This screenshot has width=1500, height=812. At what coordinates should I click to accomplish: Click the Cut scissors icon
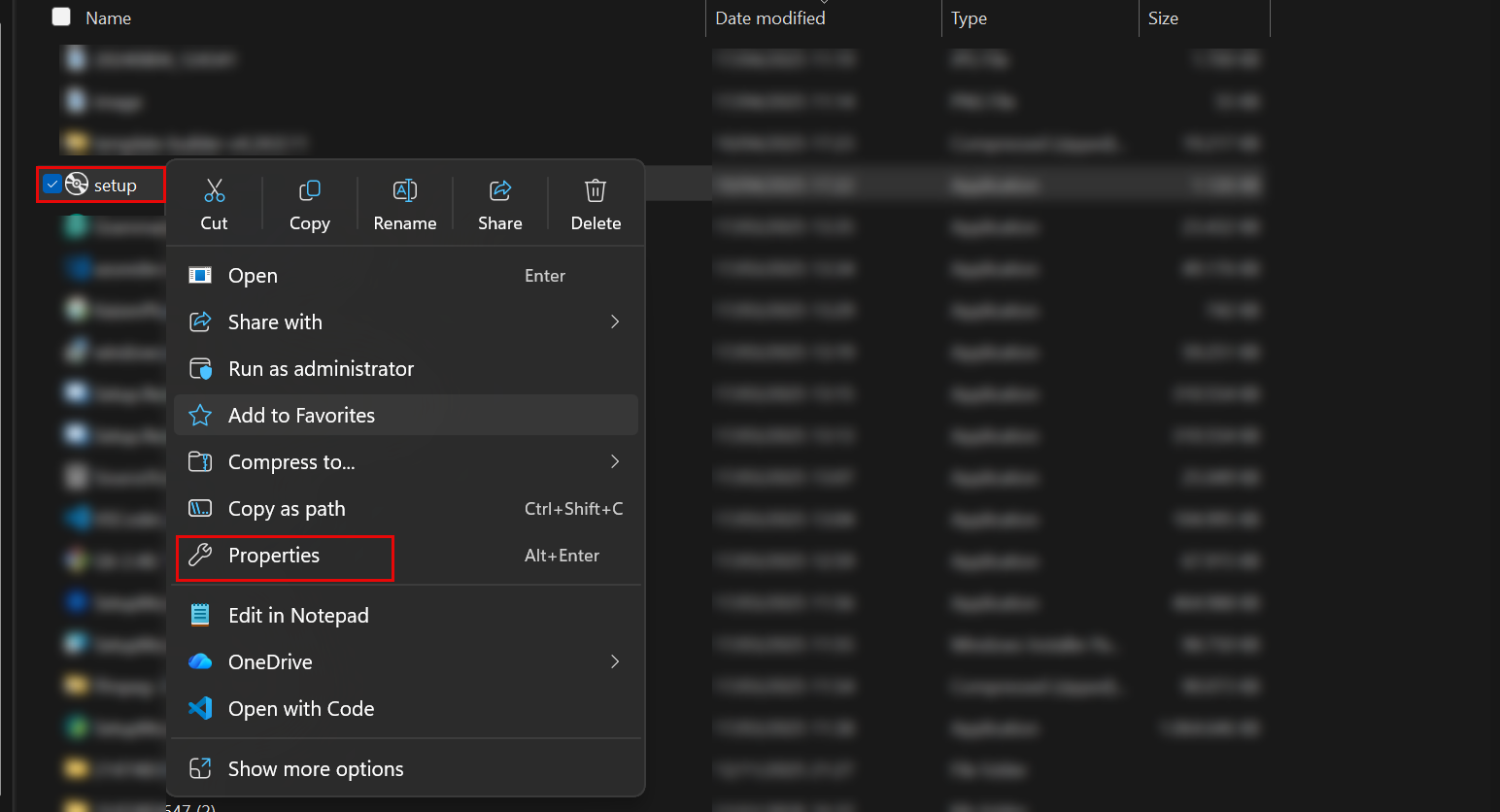pos(215,190)
